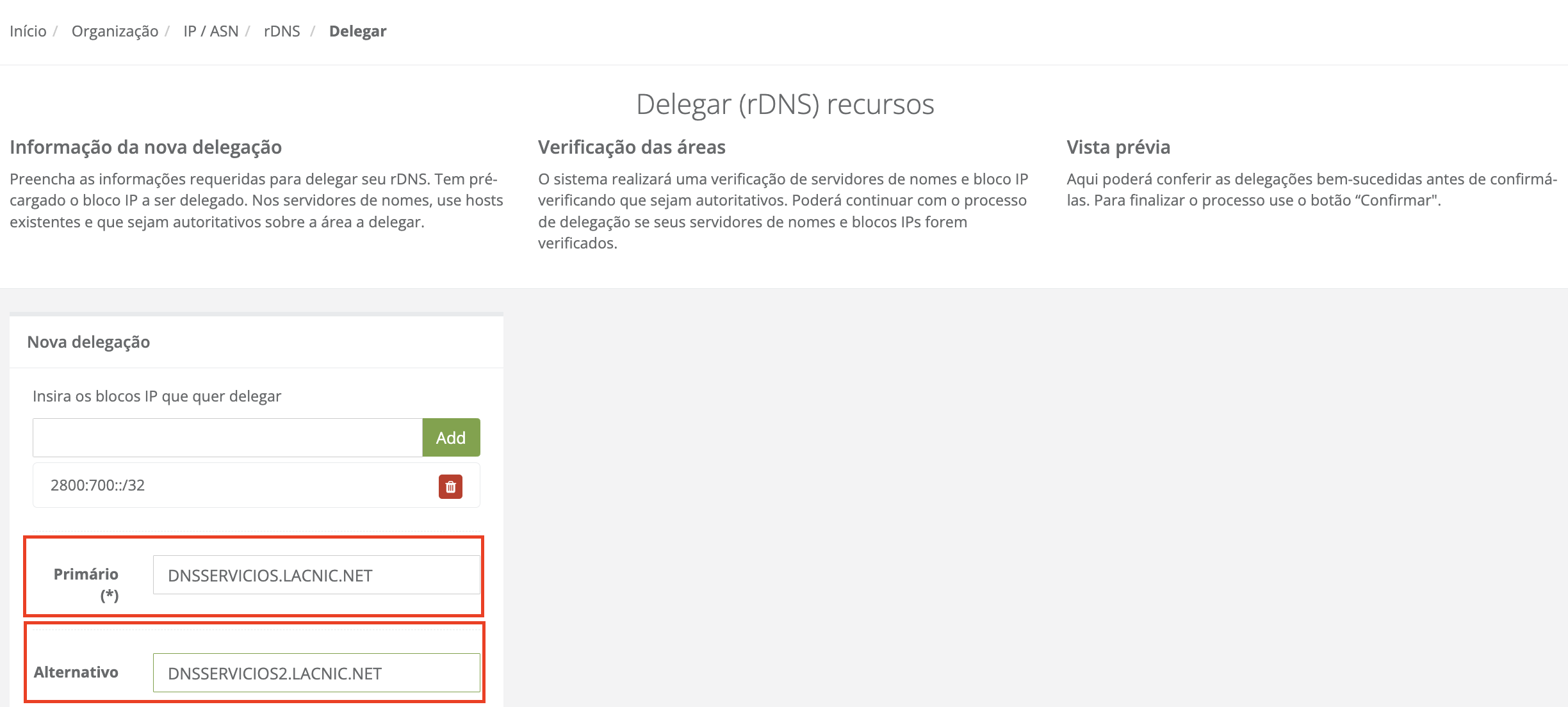Return to rDNS breadcrumb page
Image resolution: width=1568 pixels, height=707 pixels.
282,31
